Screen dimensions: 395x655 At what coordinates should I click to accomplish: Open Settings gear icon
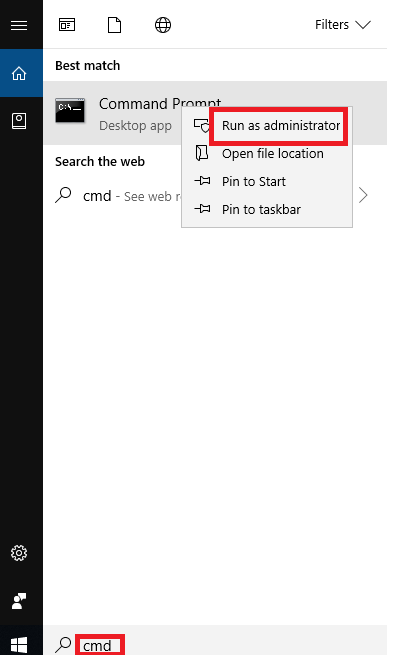point(19,553)
